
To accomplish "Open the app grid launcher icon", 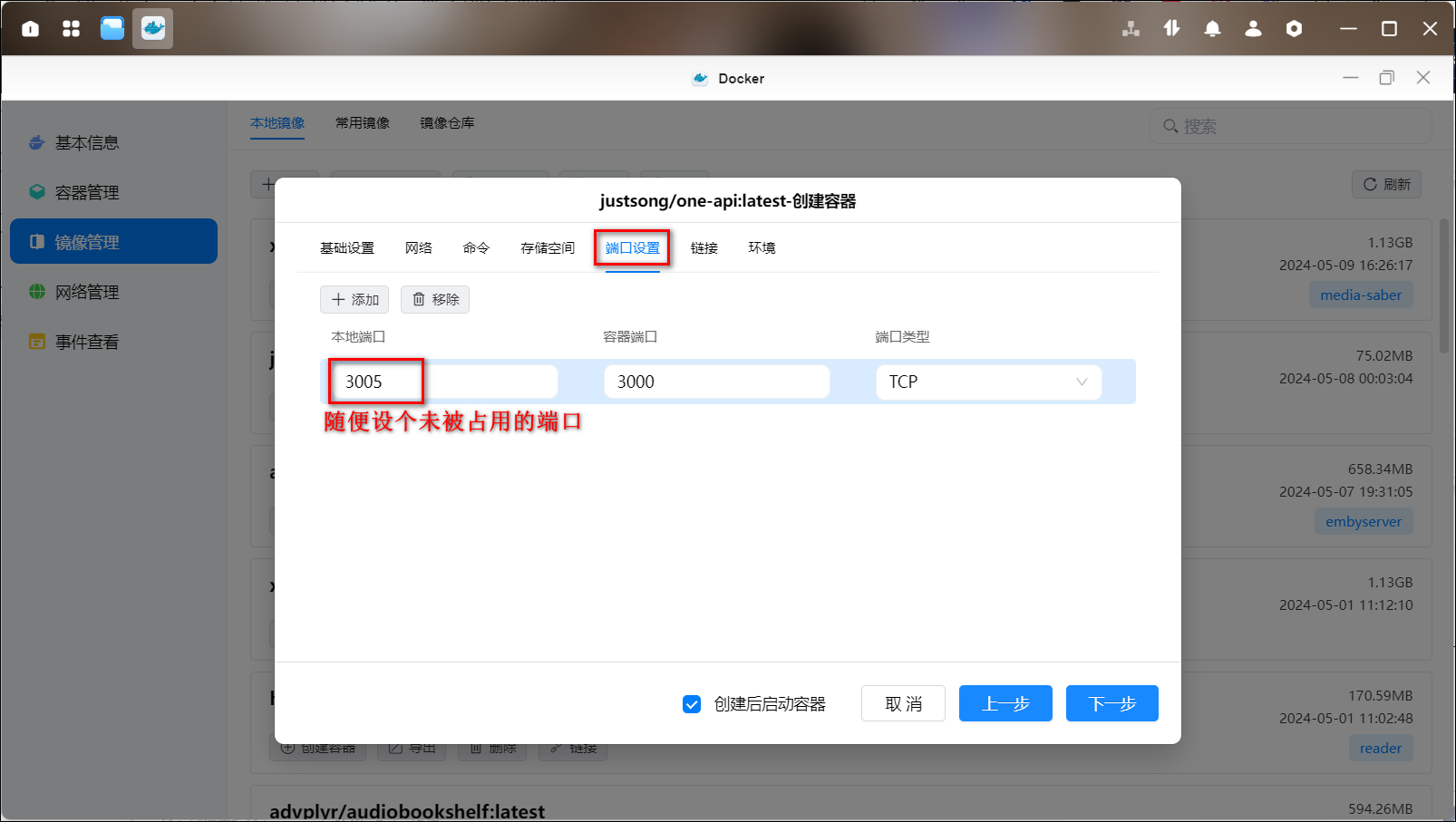I will tap(71, 29).
